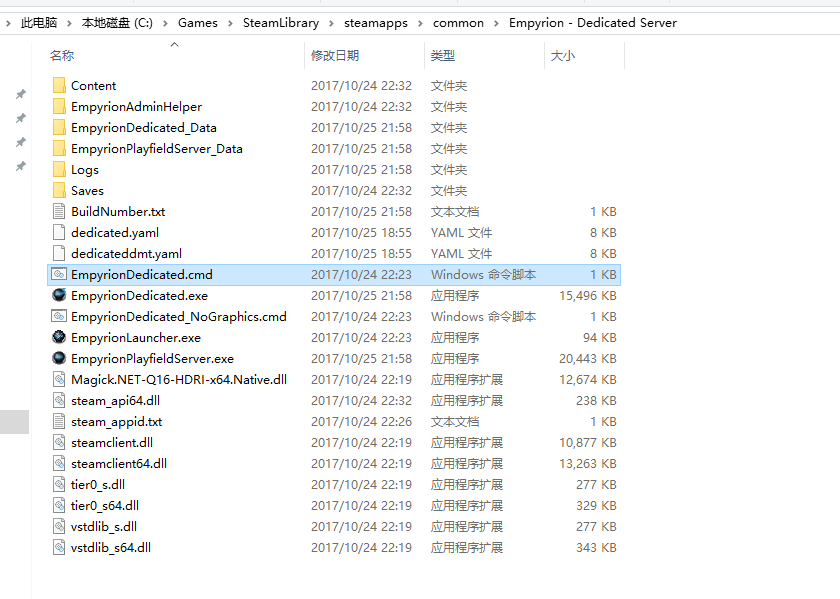Click the dedicateddmt.yaml file icon
The height and width of the screenshot is (599, 840).
[59, 253]
